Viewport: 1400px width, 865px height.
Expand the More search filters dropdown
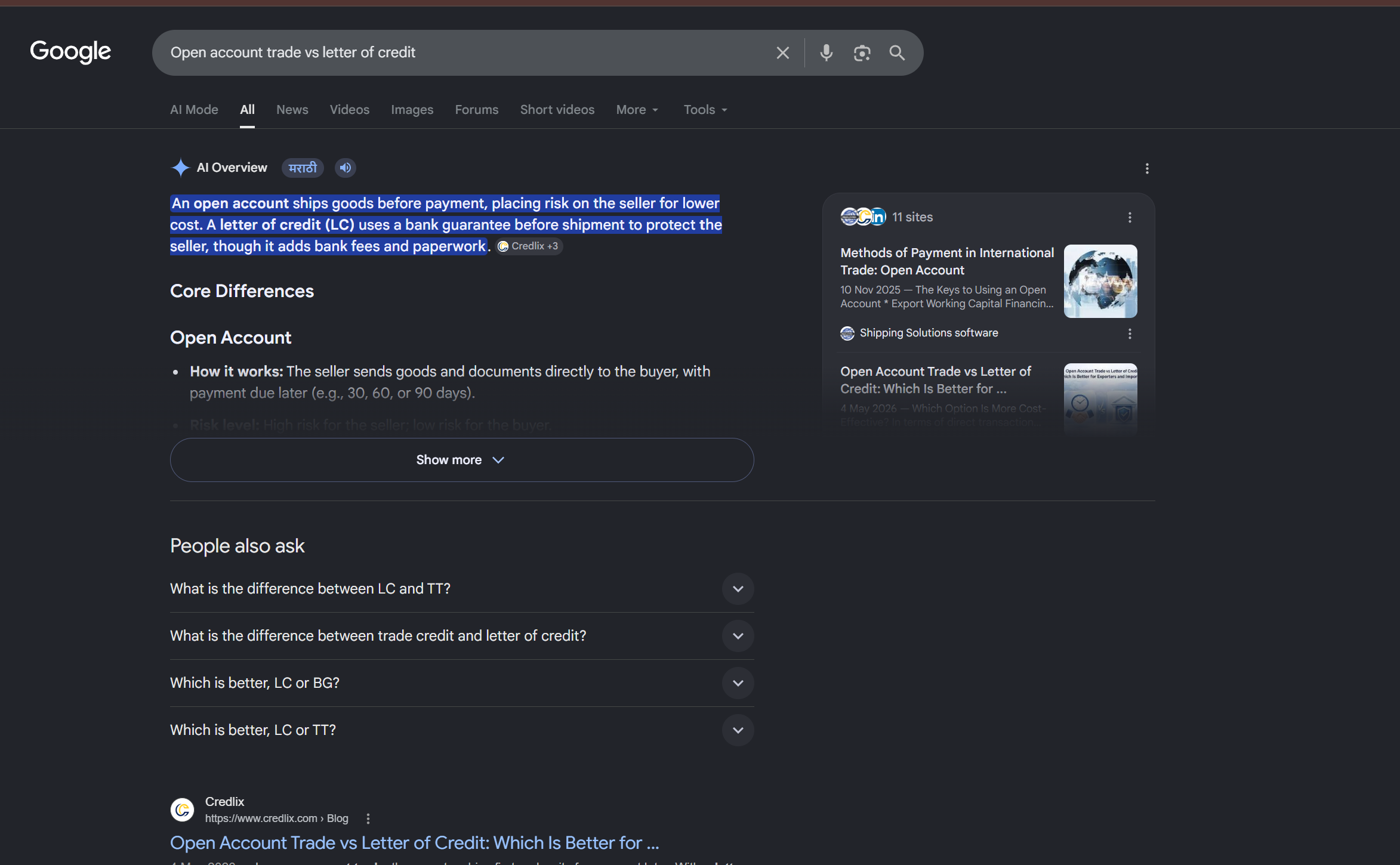[x=637, y=110]
